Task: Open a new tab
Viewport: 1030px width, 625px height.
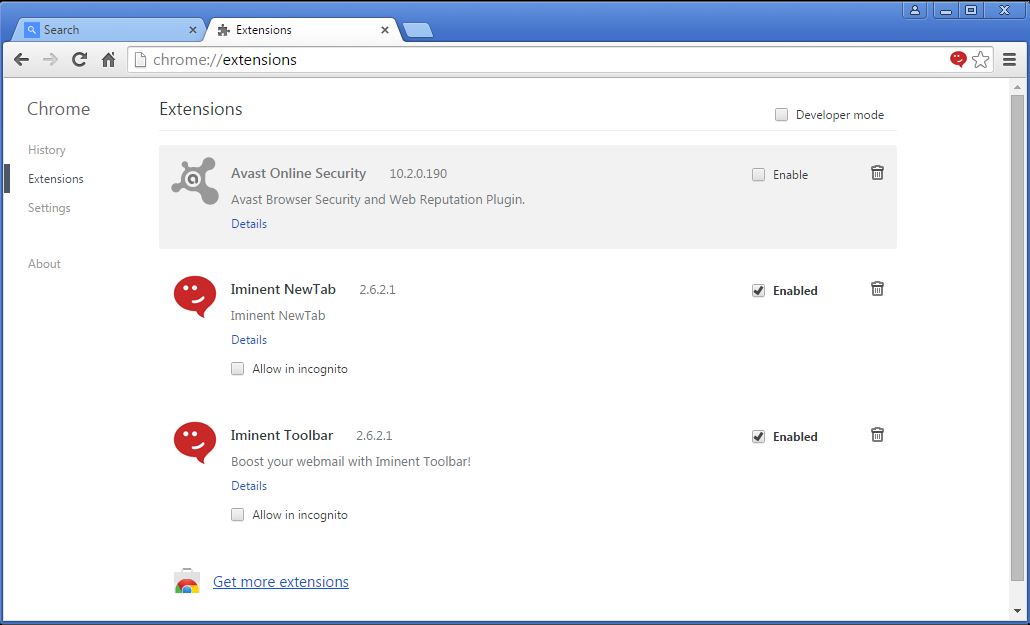Action: [x=417, y=30]
